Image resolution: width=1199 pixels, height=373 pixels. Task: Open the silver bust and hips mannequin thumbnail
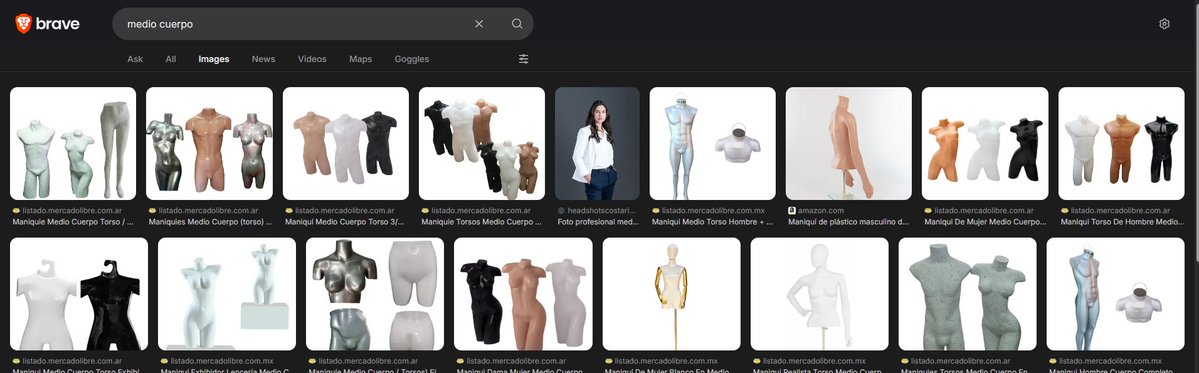point(375,294)
